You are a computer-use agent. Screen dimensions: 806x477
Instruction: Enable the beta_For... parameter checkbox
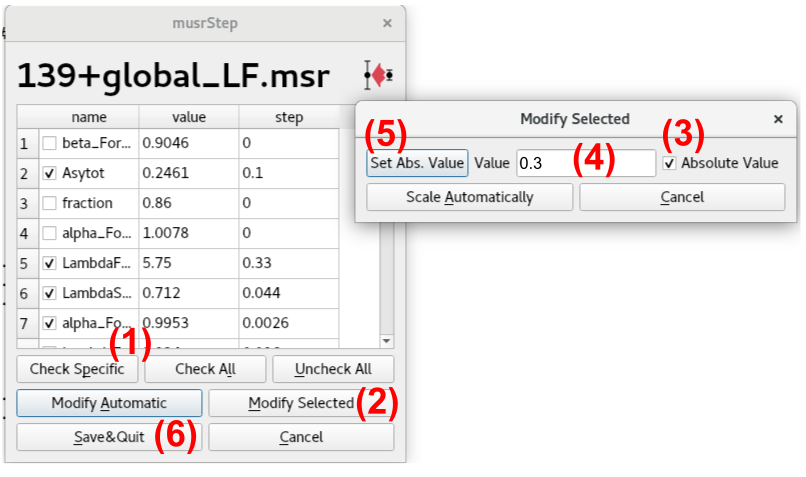point(49,143)
